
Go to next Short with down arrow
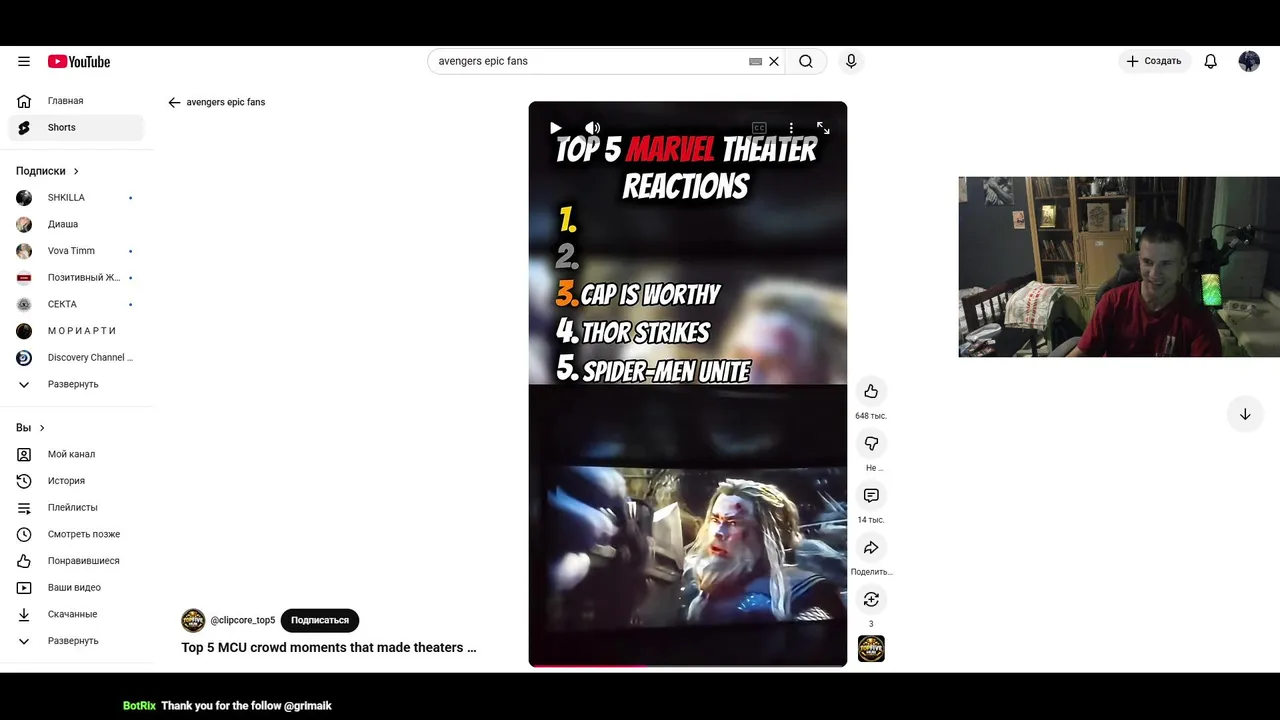coord(1245,414)
